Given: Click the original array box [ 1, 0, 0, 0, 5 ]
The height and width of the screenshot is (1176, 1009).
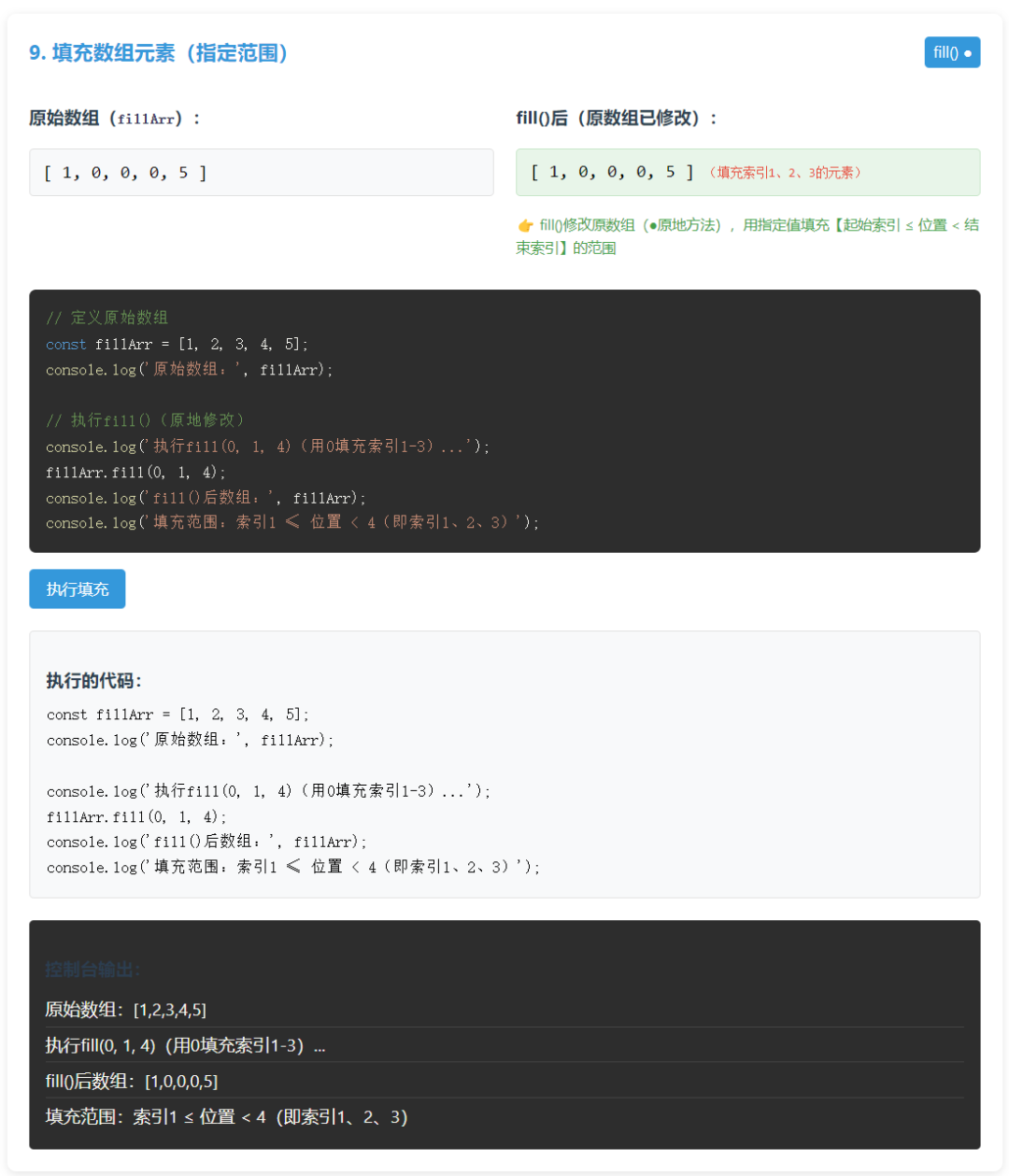Looking at the screenshot, I should (x=261, y=172).
